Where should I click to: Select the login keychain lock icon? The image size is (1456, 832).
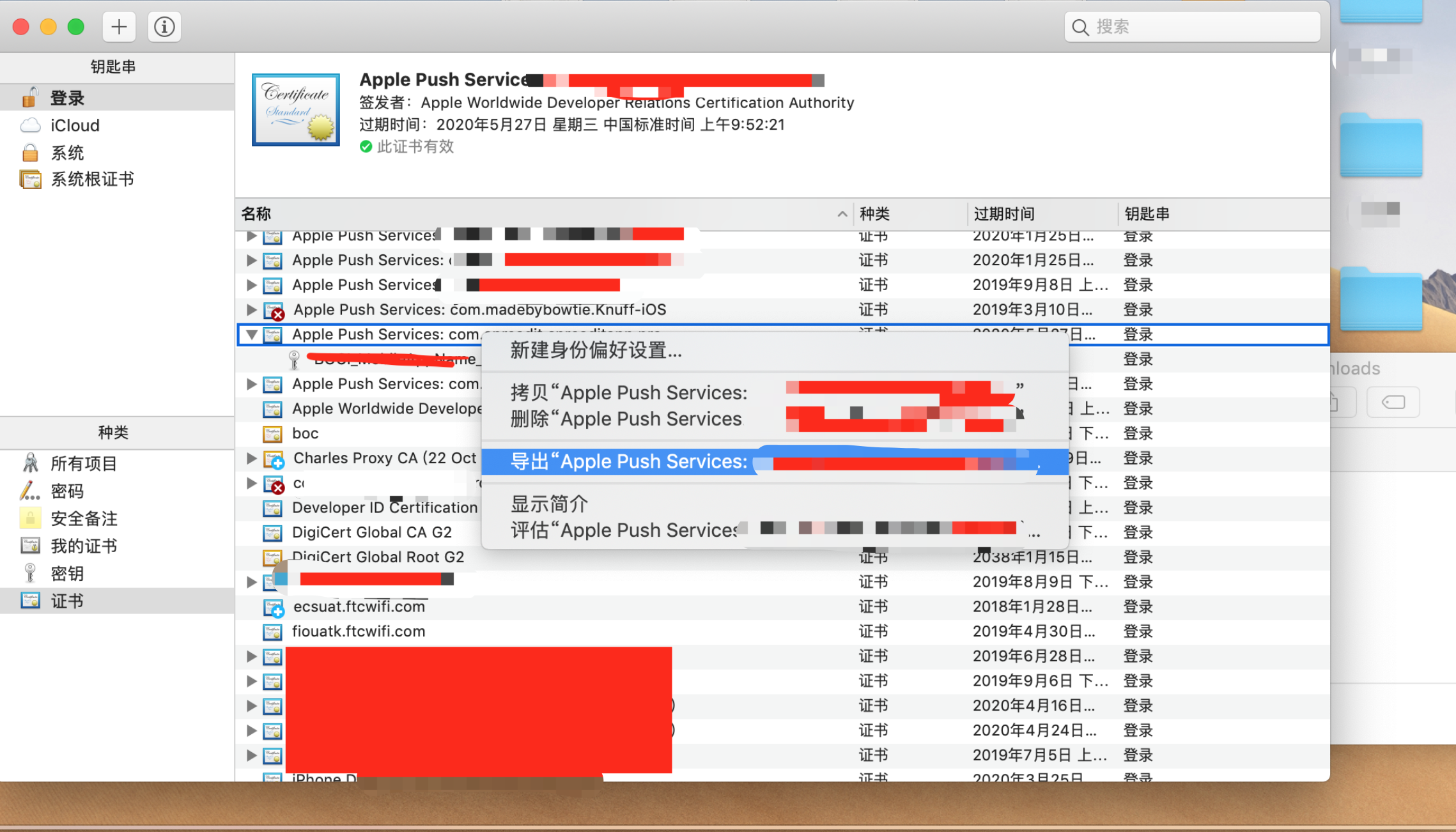[29, 98]
